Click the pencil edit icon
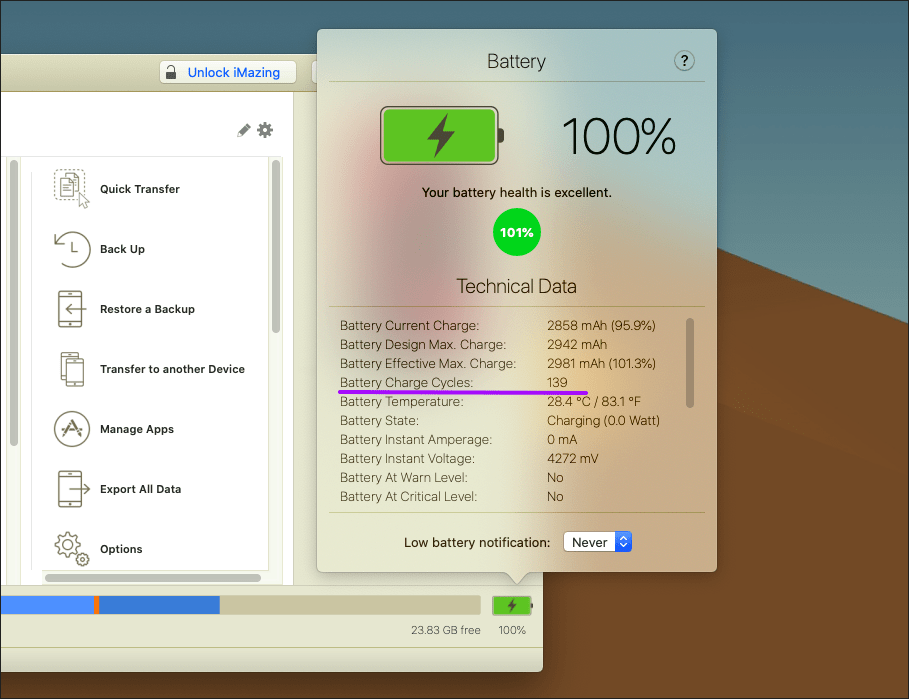This screenshot has height=699, width=909. point(243,130)
